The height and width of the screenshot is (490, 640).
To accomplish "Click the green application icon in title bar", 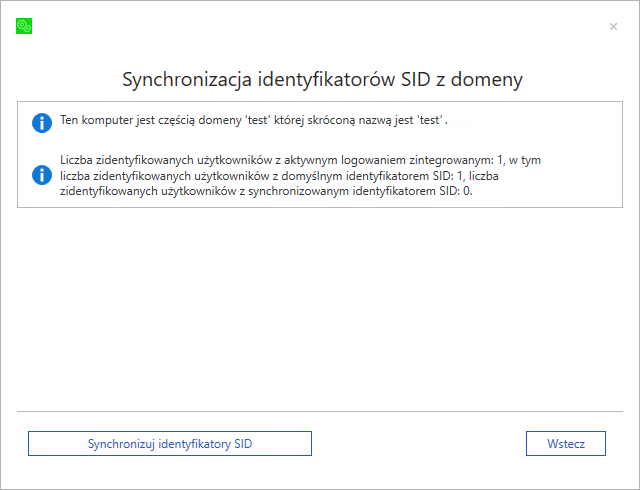I will click(x=24, y=26).
